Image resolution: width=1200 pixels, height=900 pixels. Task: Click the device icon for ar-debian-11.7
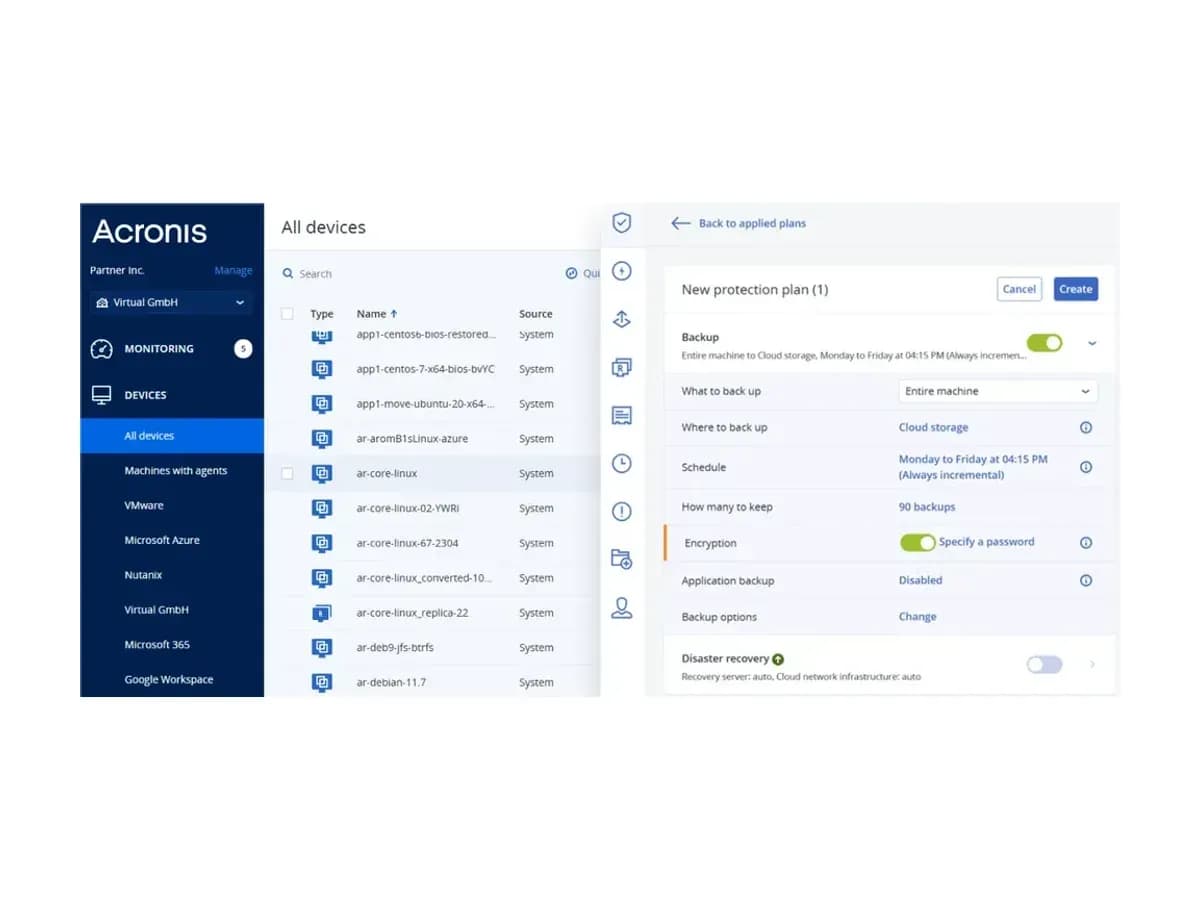(322, 683)
